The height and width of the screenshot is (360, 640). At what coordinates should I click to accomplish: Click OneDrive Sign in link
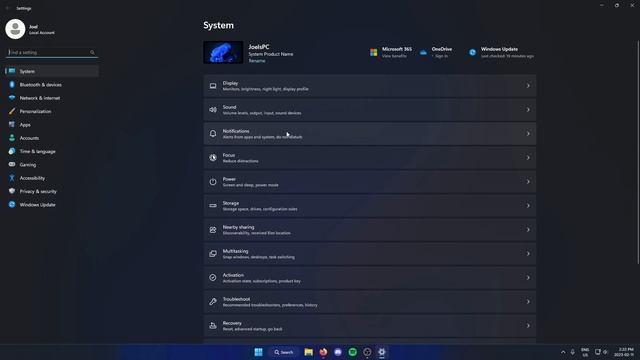441,56
